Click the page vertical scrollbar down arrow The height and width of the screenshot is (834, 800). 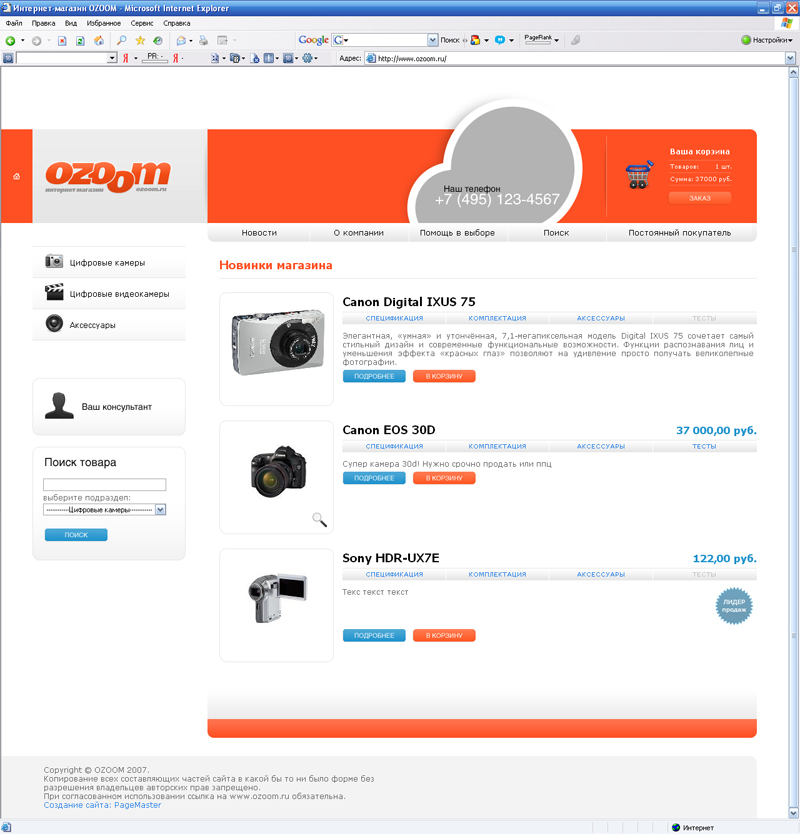point(793,813)
